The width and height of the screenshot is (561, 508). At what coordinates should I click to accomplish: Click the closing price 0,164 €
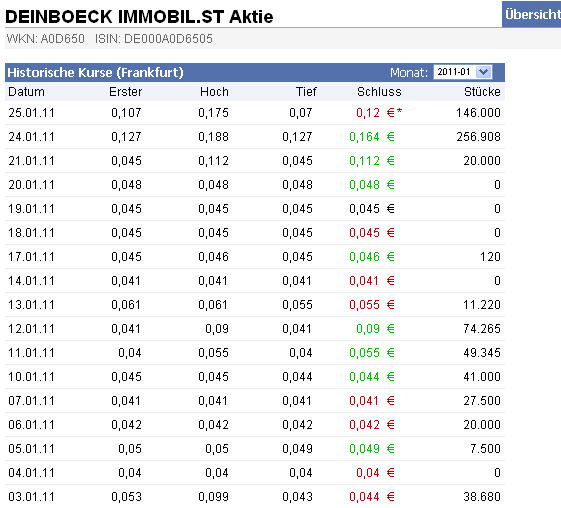[372, 137]
